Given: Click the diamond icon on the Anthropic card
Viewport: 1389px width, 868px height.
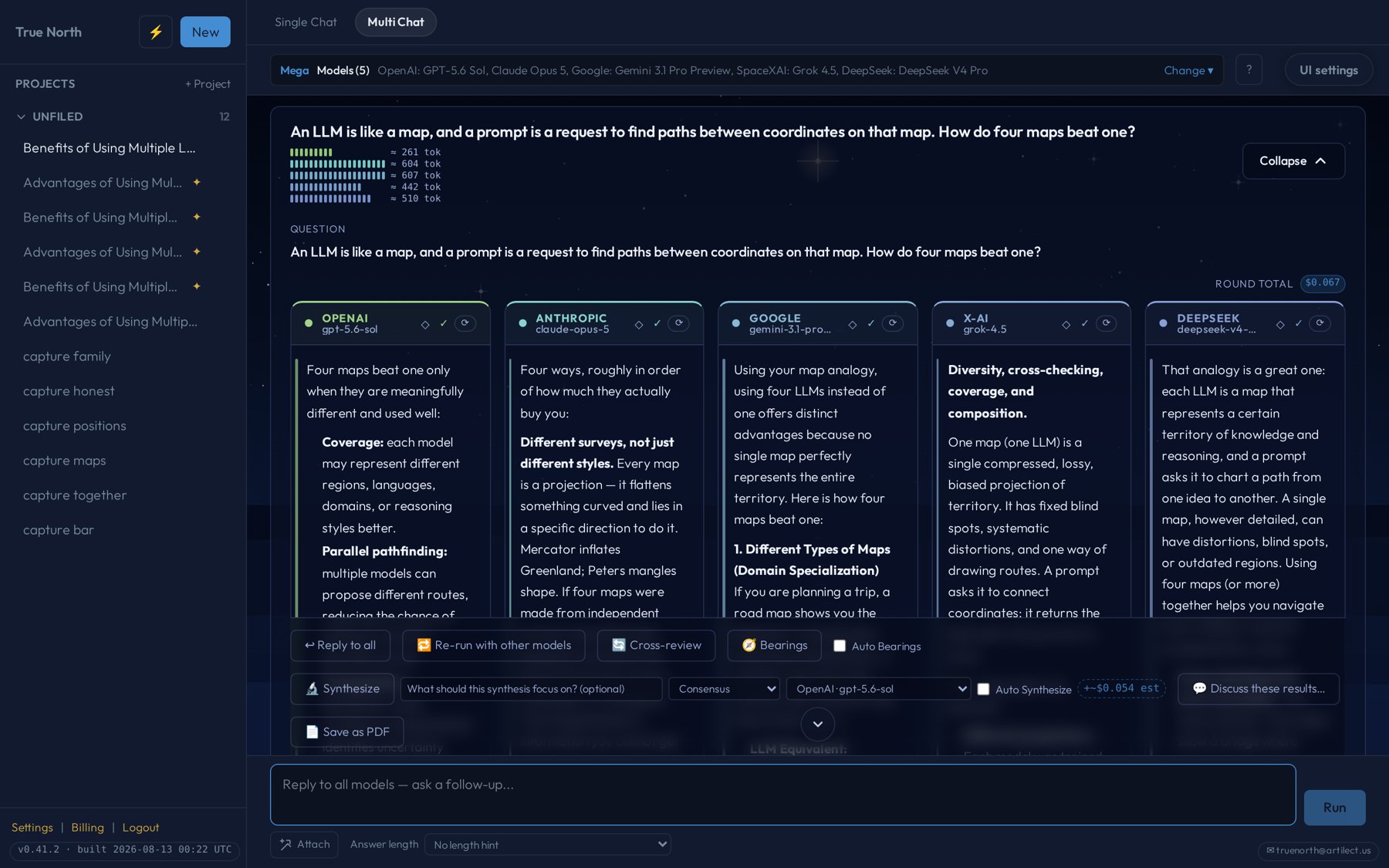Looking at the screenshot, I should point(639,324).
